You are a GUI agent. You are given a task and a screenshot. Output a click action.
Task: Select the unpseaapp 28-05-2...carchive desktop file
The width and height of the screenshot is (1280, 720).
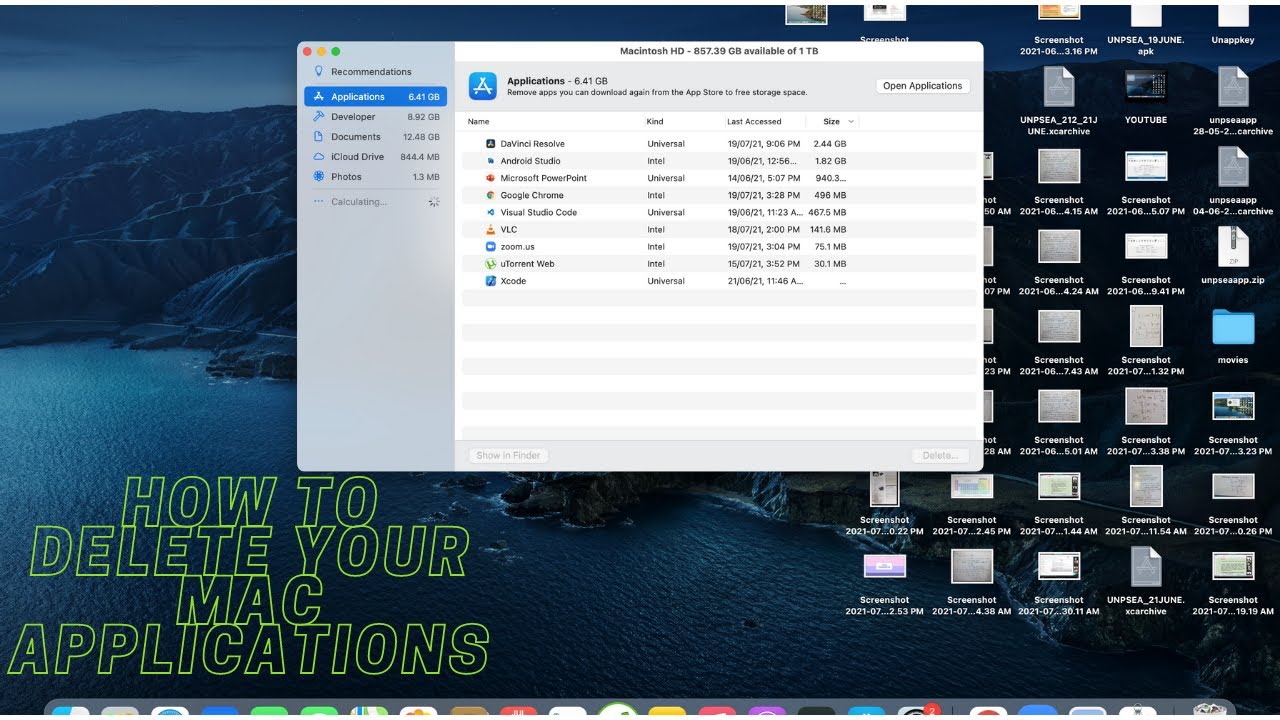[x=1233, y=100]
